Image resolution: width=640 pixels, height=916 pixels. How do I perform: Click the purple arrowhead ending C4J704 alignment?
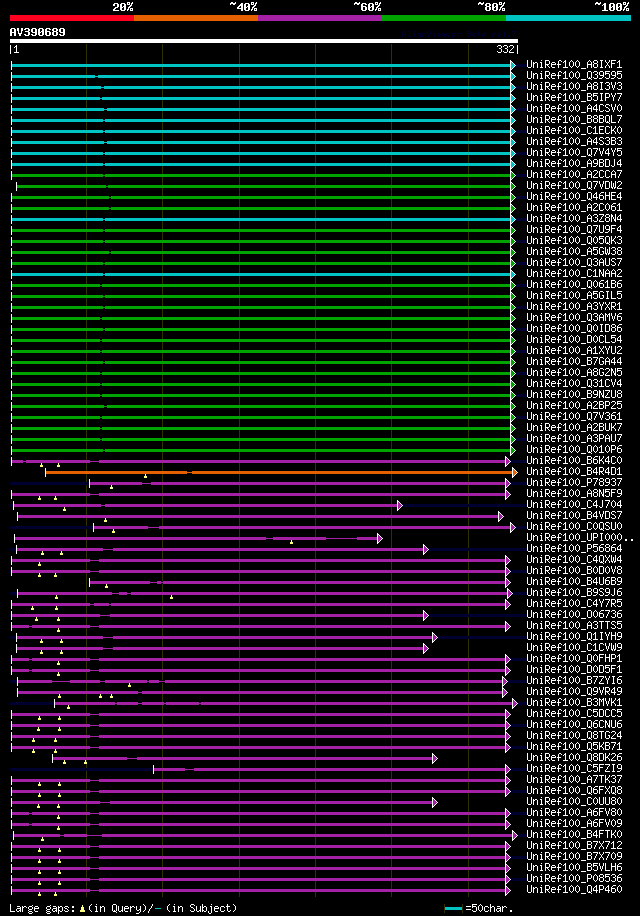(399, 505)
